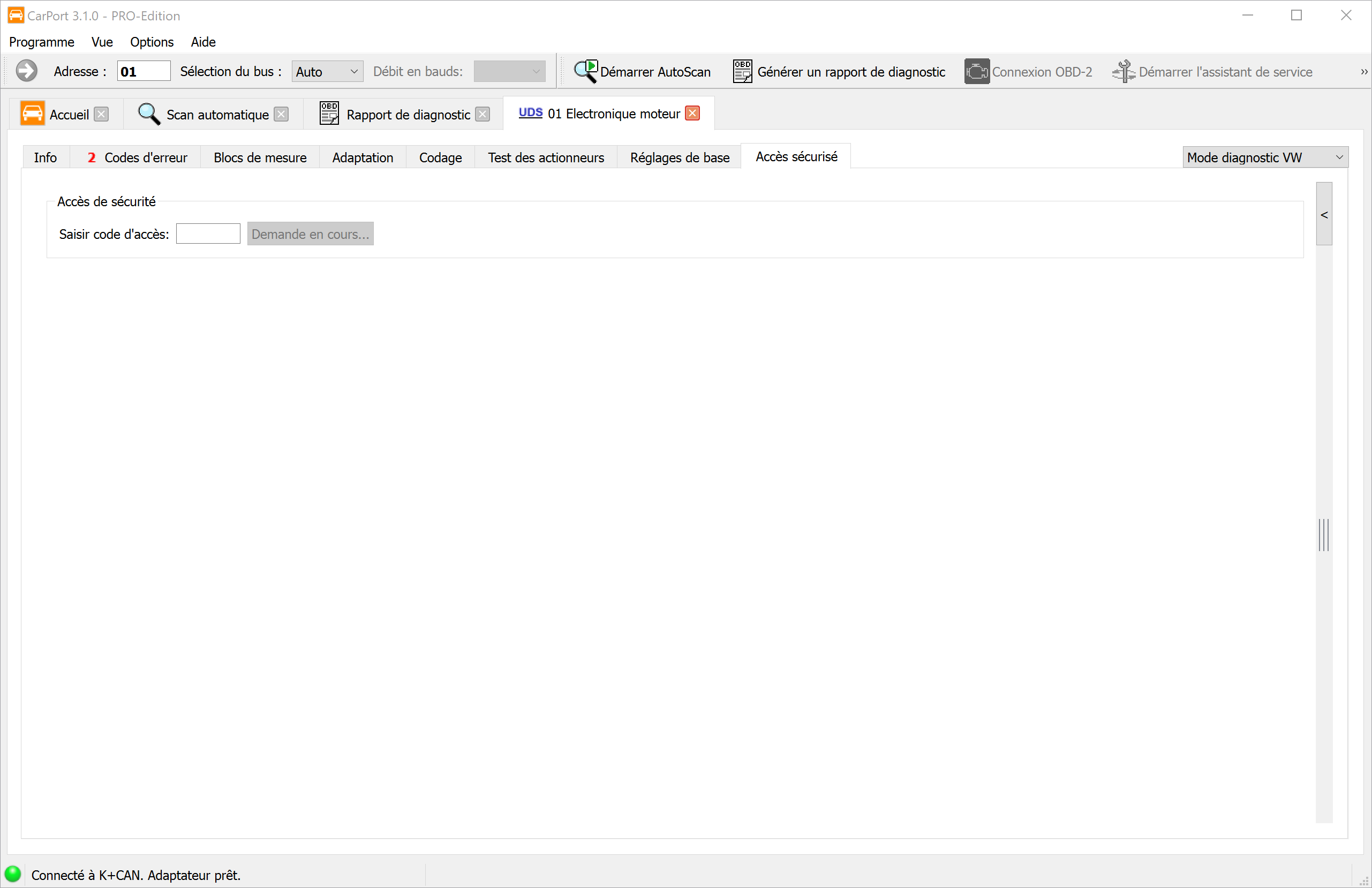Click the green arrow connect icon

(26, 71)
